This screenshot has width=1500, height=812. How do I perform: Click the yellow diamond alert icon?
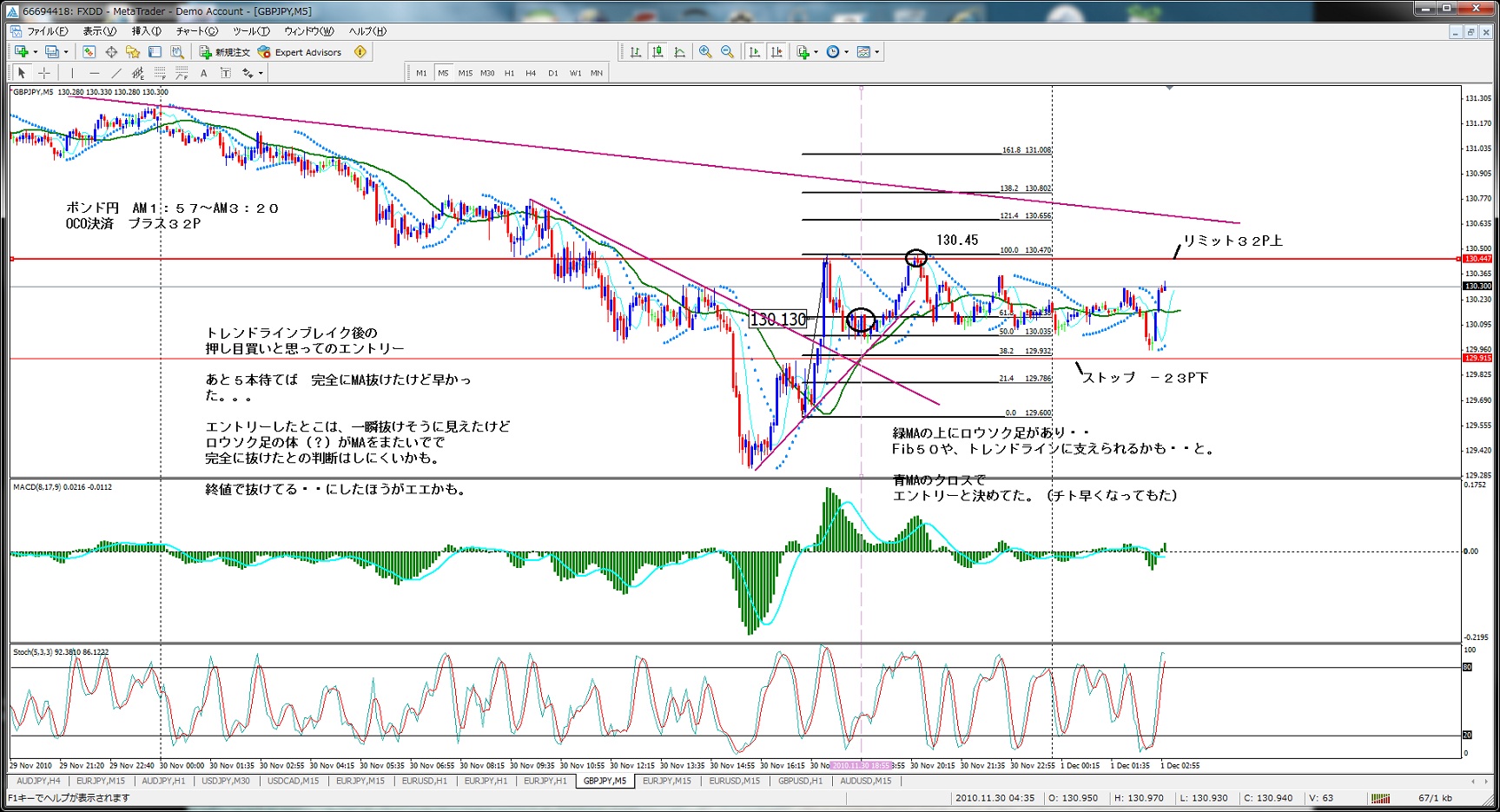[360, 52]
